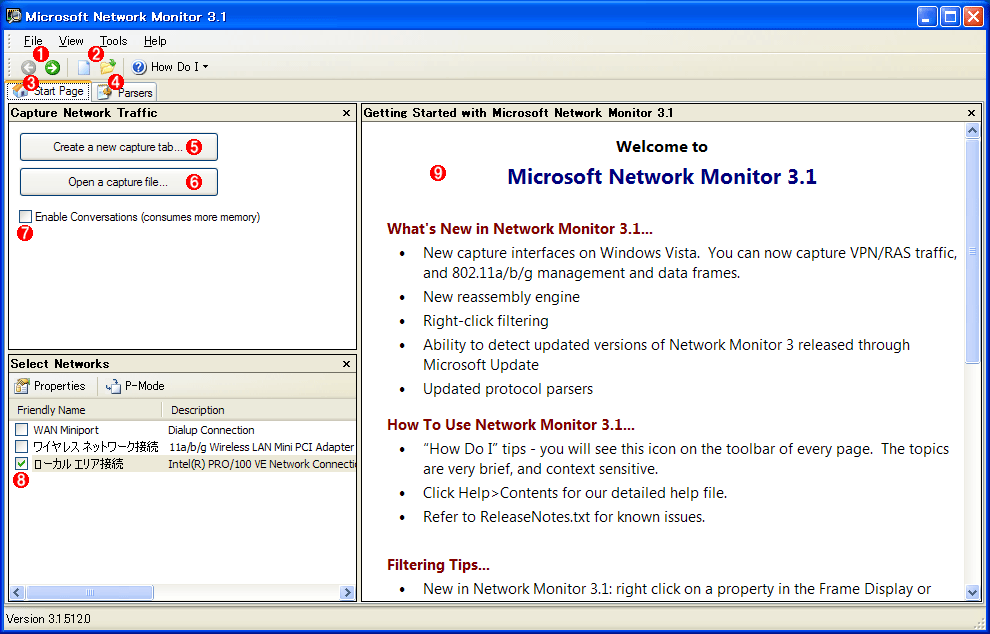
Task: Click the Select Networks horizontal scrollbar thumb
Action: pyautogui.click(x=90, y=592)
